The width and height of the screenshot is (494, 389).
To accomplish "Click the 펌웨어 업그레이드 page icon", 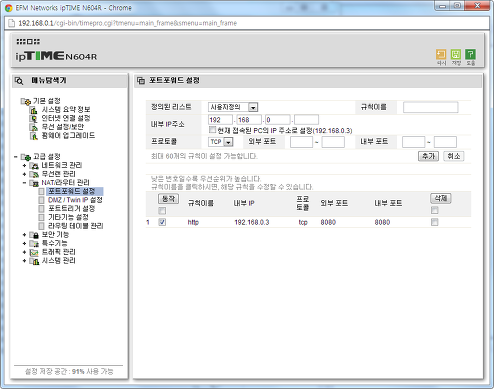I will coord(34,136).
